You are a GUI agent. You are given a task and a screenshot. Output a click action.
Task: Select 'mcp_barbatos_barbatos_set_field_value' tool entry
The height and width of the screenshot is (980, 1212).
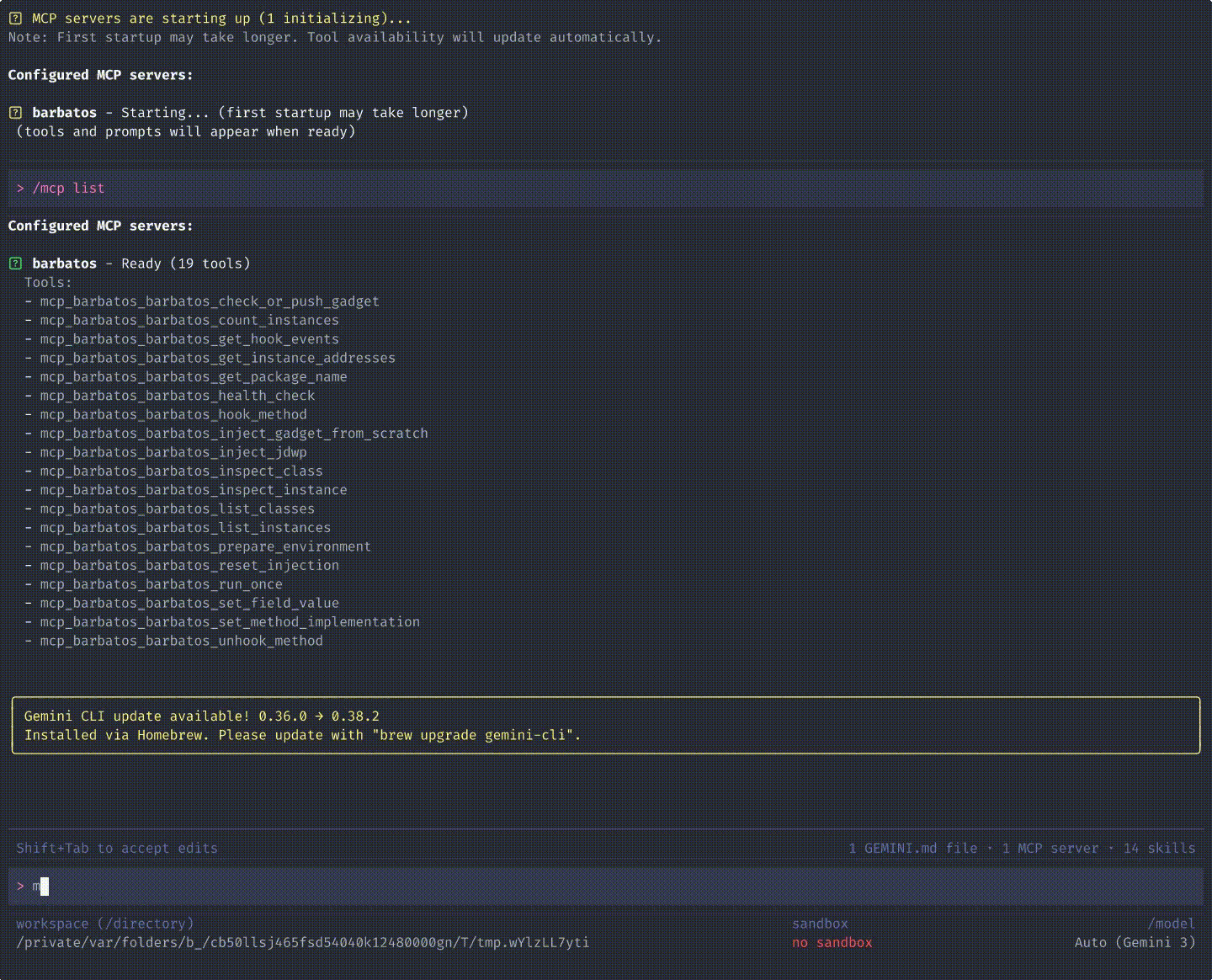189,603
